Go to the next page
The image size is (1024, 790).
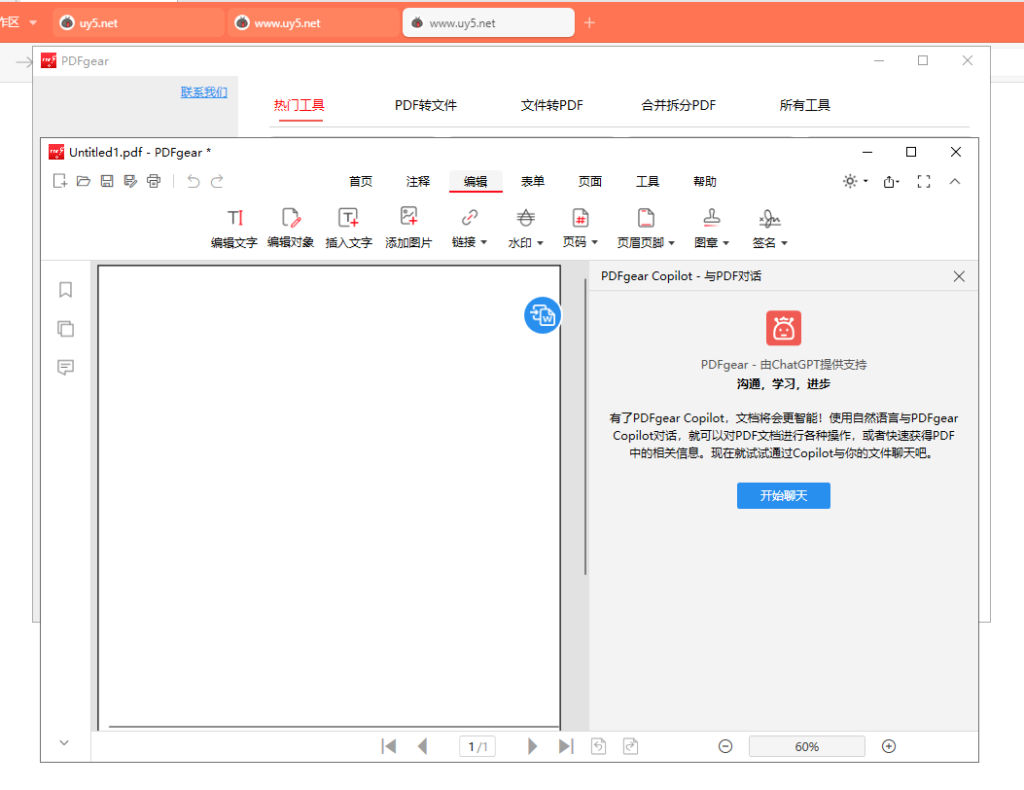[x=532, y=746]
